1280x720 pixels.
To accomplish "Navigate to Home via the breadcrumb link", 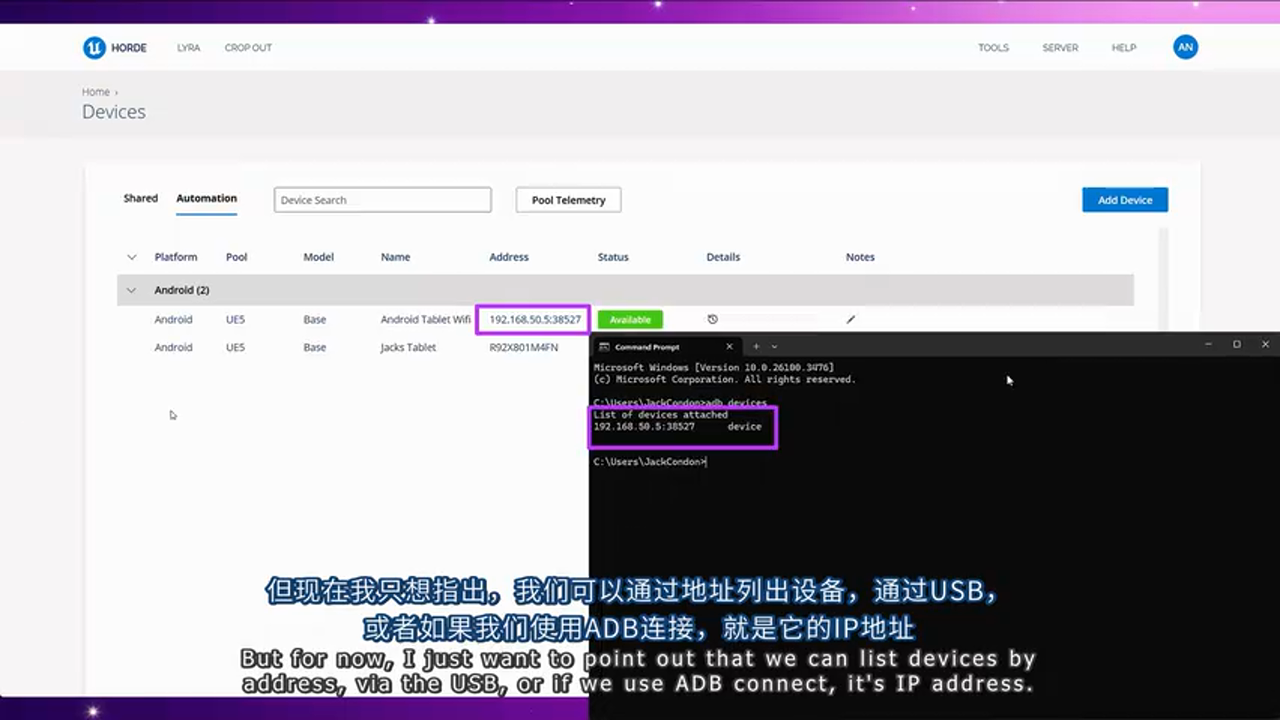I will pyautogui.click(x=95, y=91).
